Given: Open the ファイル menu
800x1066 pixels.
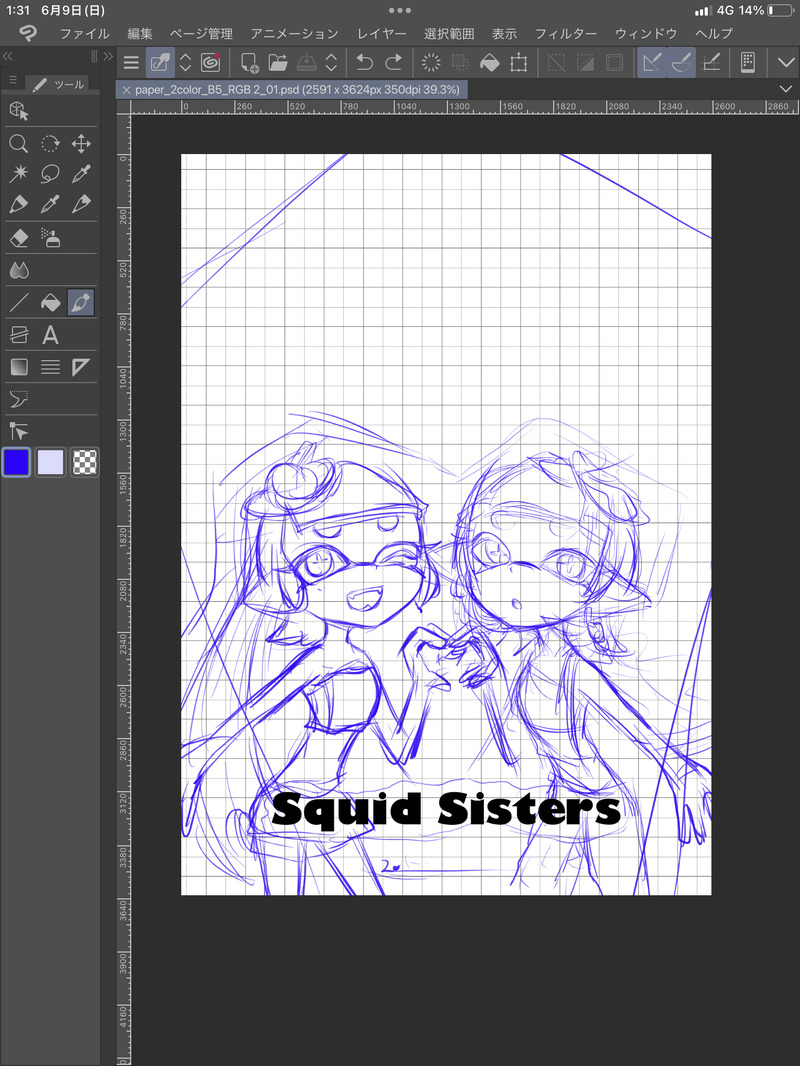Looking at the screenshot, I should coord(84,33).
